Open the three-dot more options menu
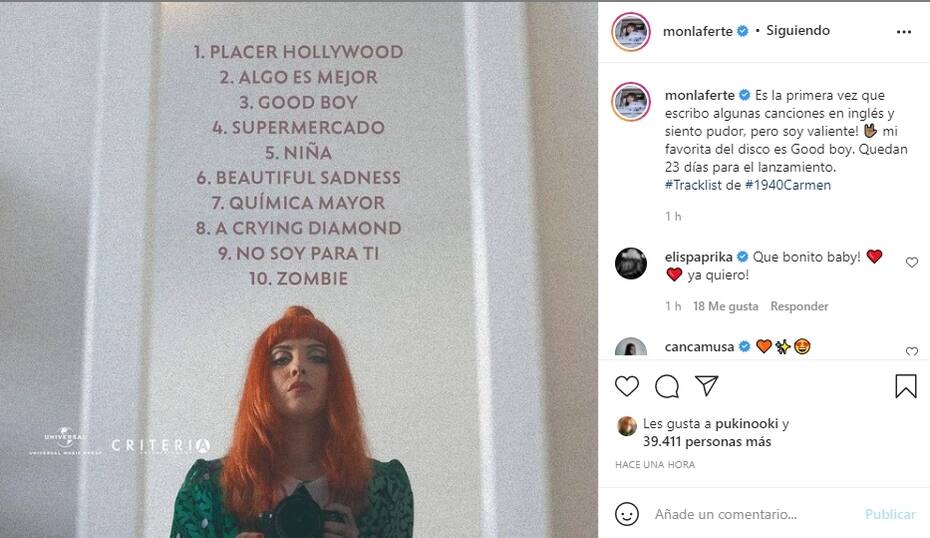 tap(903, 32)
